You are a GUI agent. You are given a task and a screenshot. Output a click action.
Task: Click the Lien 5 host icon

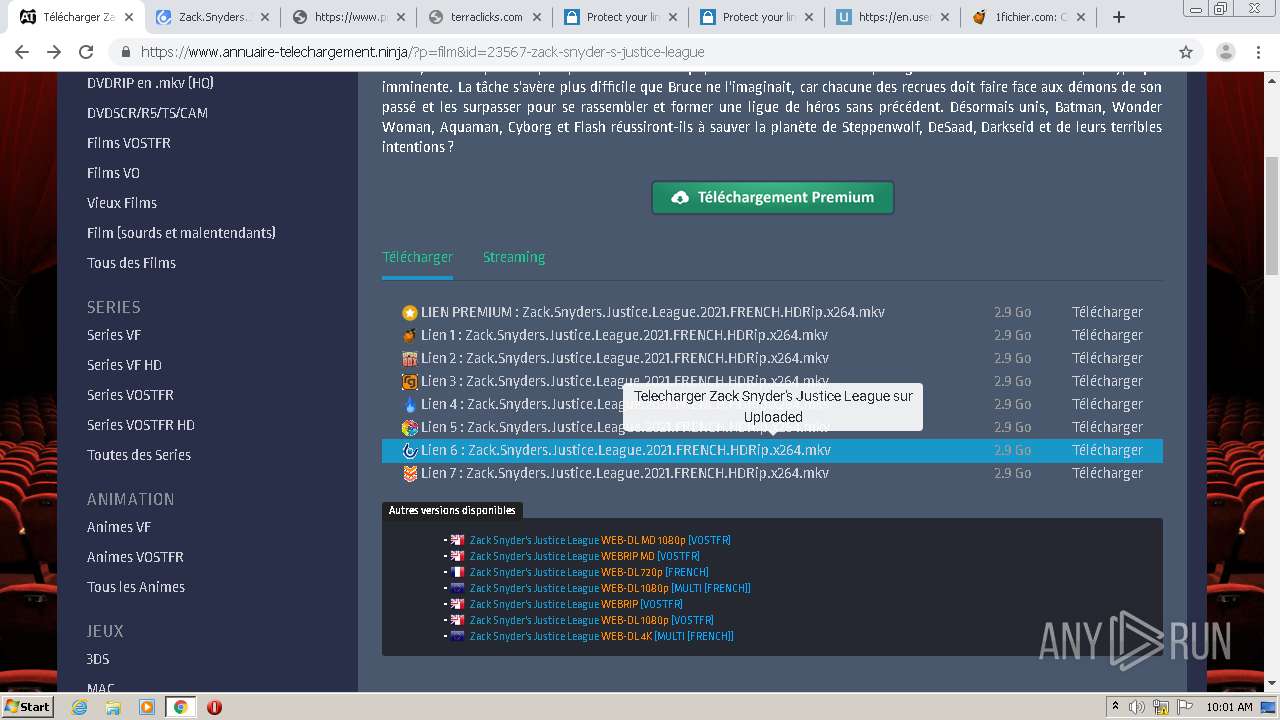point(410,428)
